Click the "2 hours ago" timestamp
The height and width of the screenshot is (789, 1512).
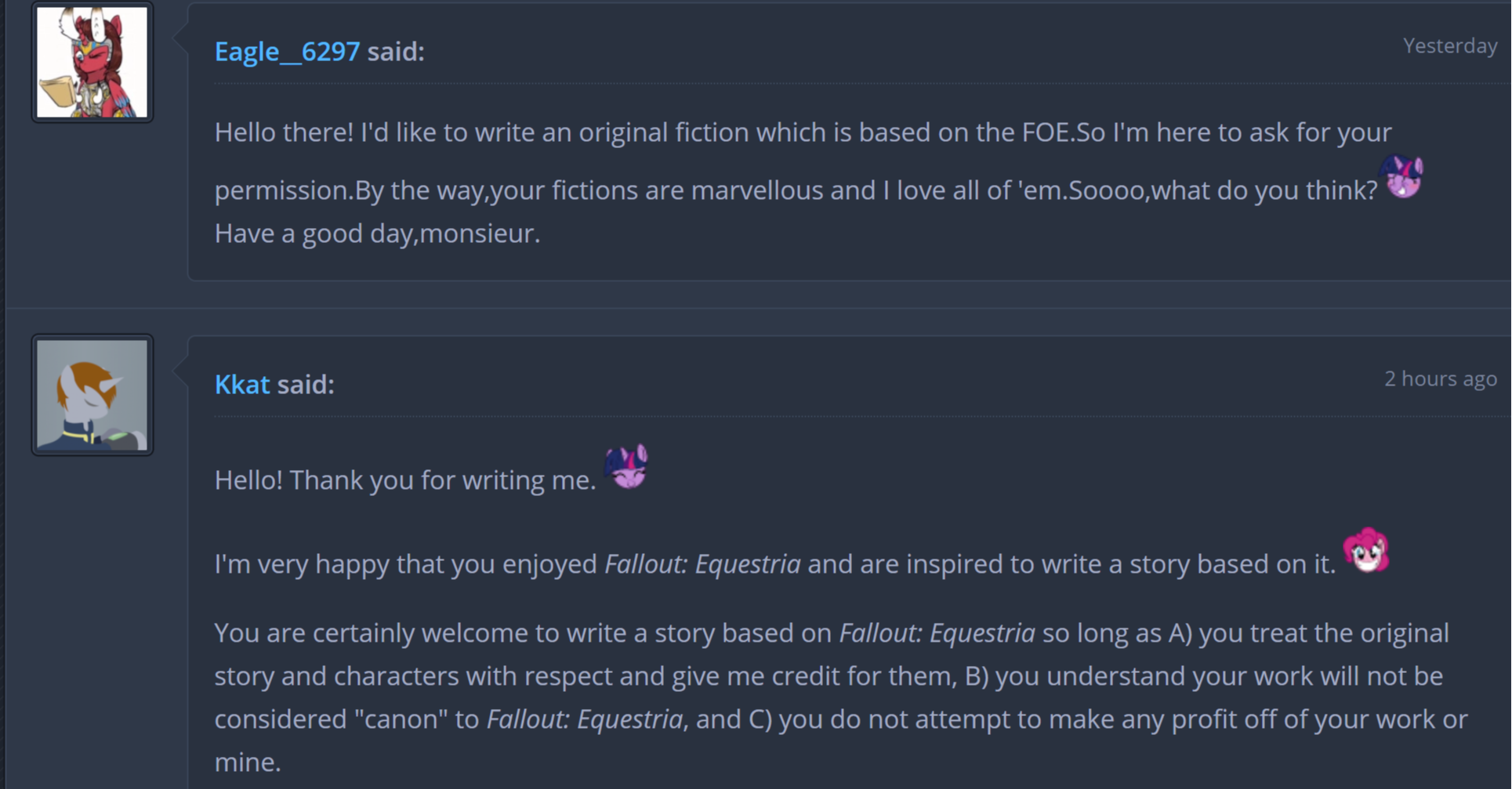point(1440,379)
